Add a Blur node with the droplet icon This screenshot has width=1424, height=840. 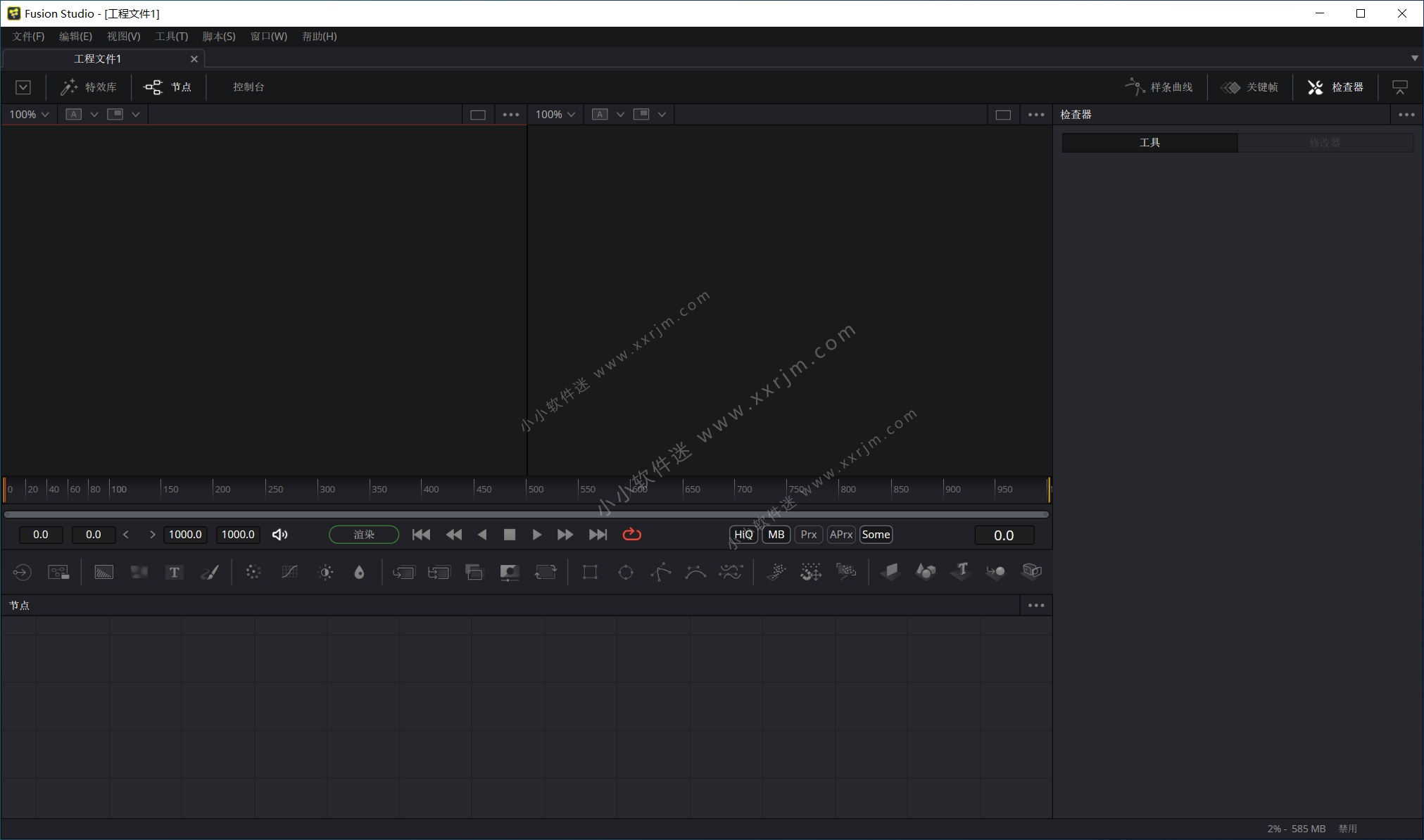(359, 572)
